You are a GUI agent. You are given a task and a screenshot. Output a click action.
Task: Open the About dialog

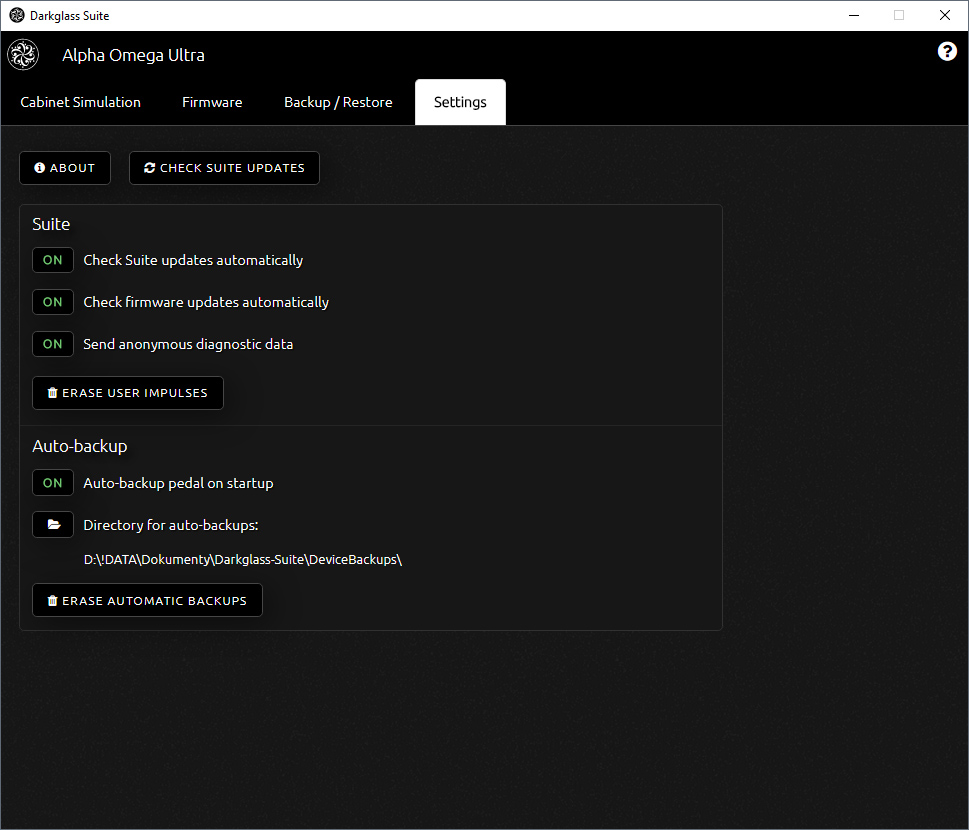tap(65, 168)
